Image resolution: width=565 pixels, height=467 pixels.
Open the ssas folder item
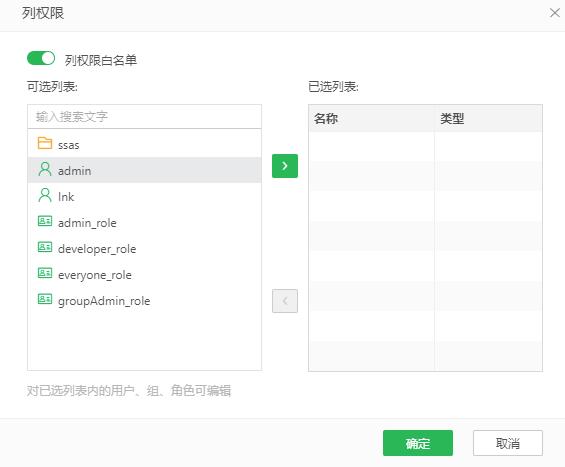(144, 144)
